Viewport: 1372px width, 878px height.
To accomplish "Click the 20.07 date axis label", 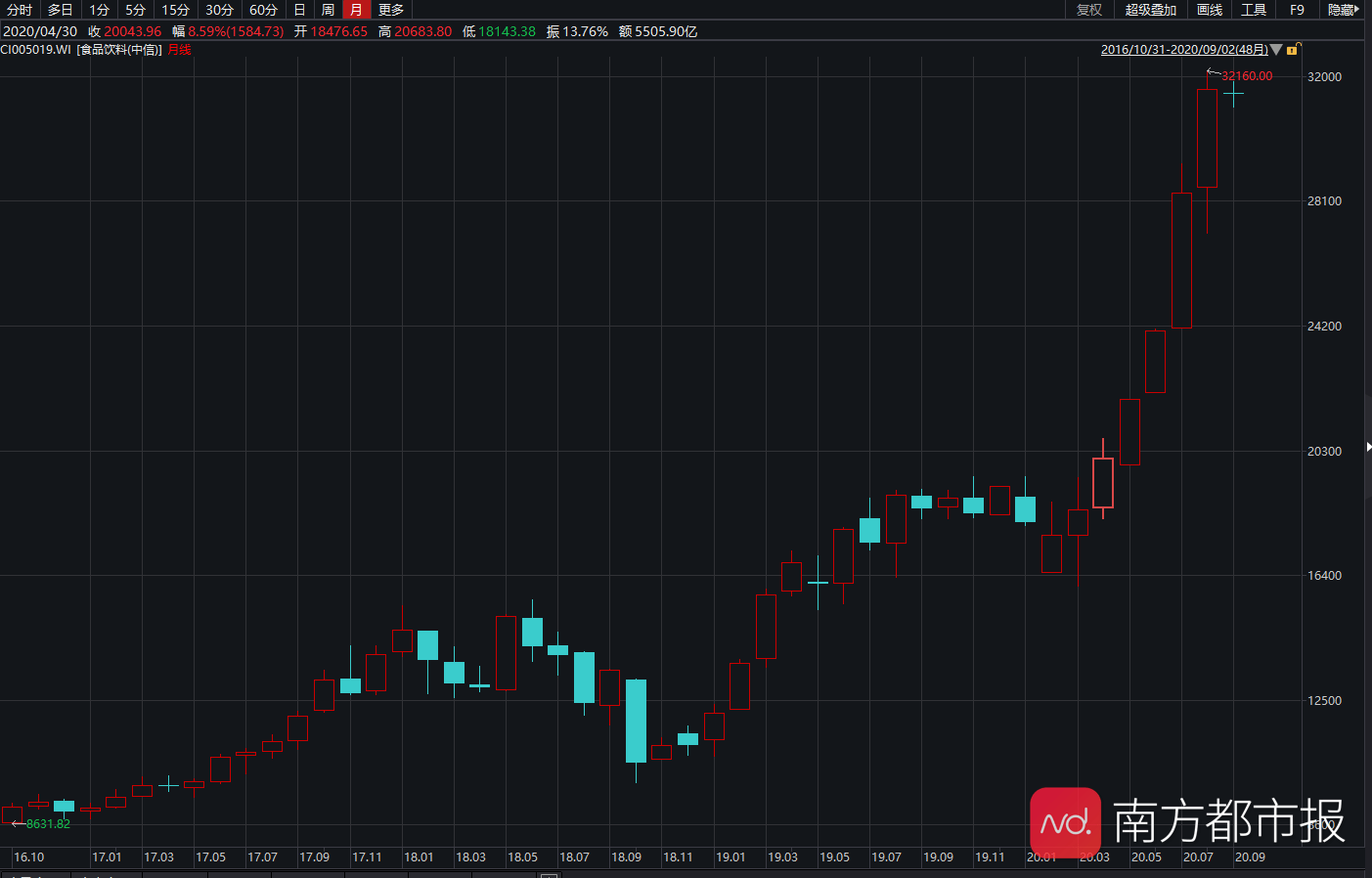I will tap(1198, 857).
